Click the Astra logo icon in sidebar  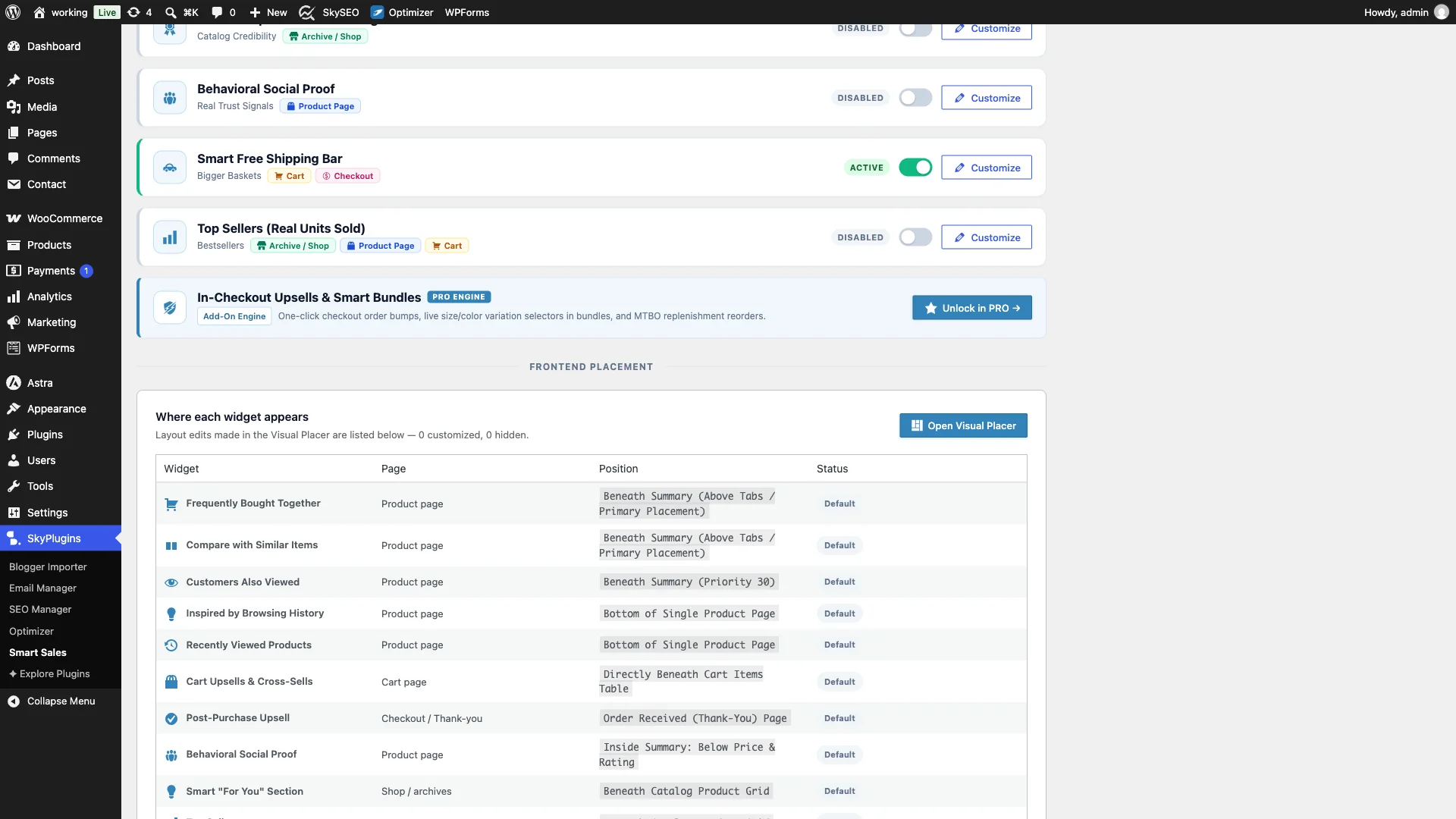point(14,383)
